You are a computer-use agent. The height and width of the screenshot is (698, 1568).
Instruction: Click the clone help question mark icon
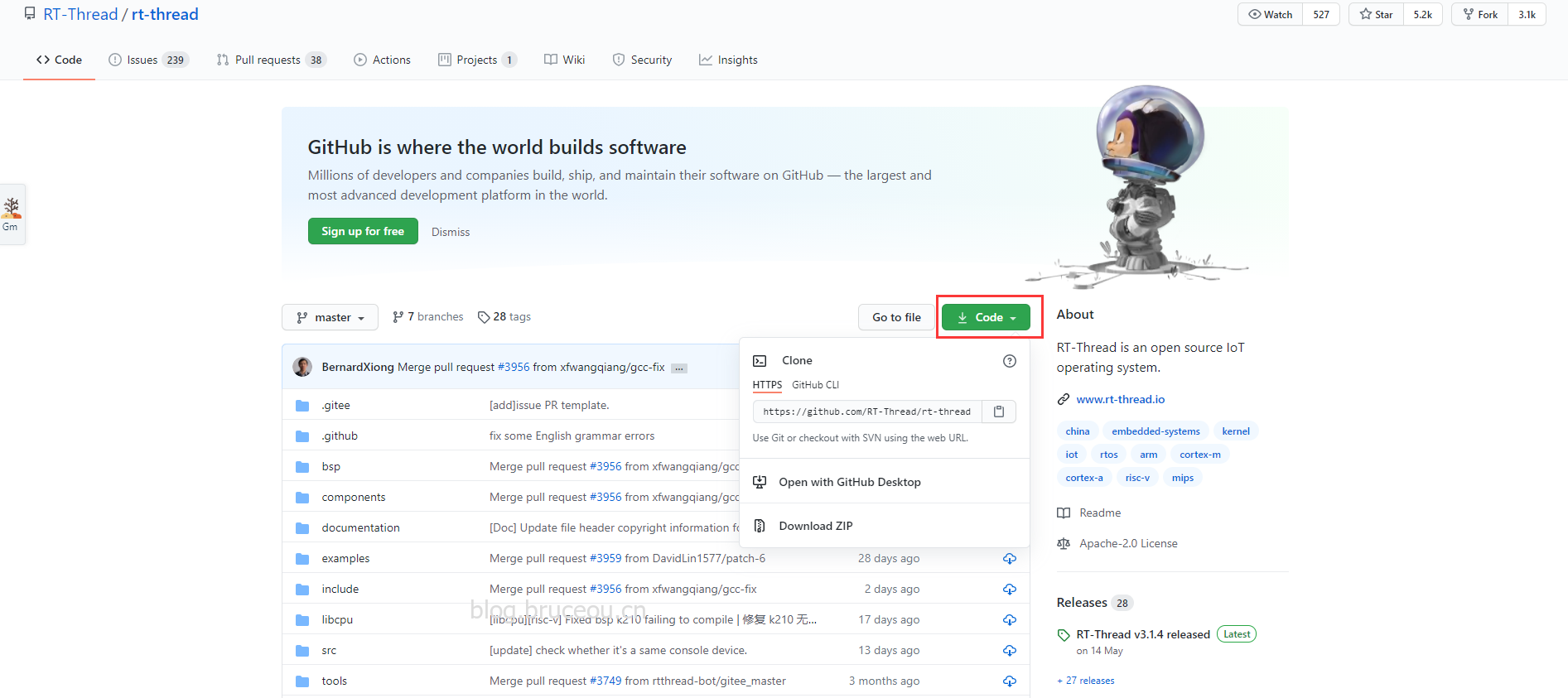1009,361
